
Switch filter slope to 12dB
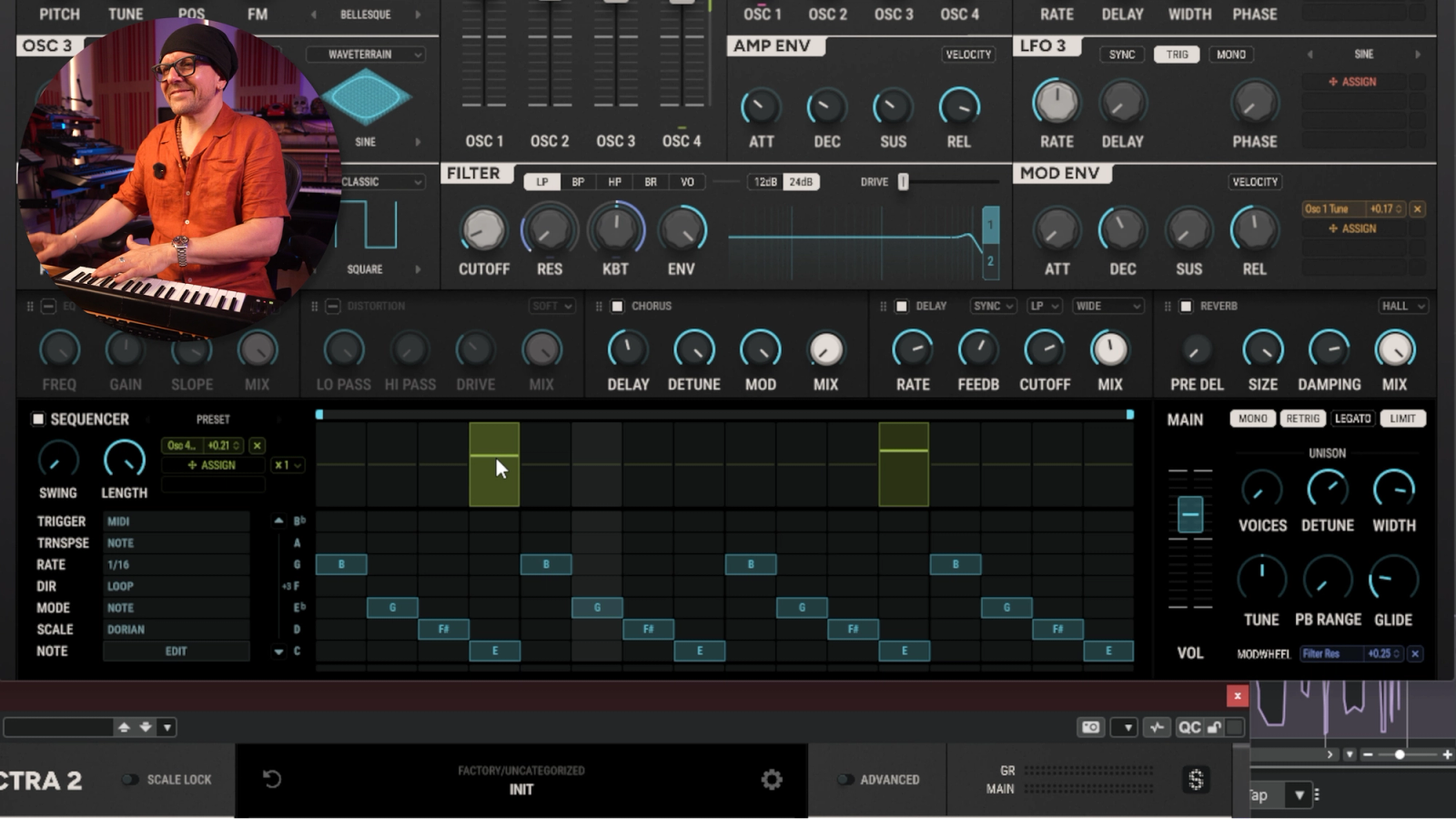click(x=765, y=182)
